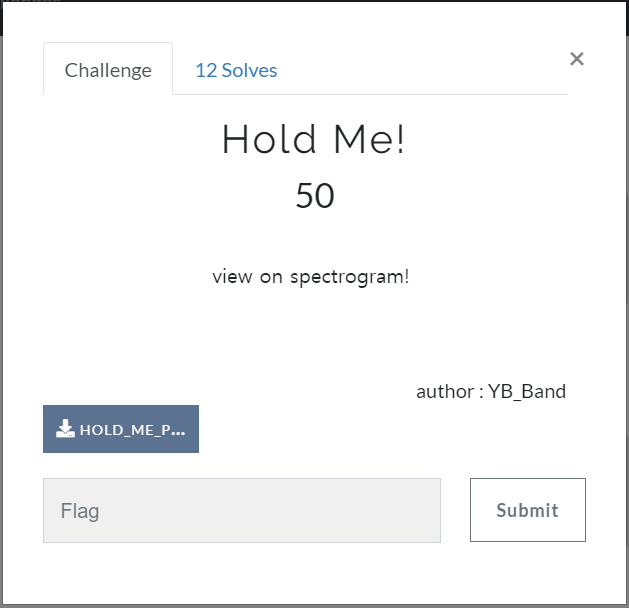Click the "Flag" placeholder text
Image resolution: width=629 pixels, height=608 pixels.
[x=80, y=511]
